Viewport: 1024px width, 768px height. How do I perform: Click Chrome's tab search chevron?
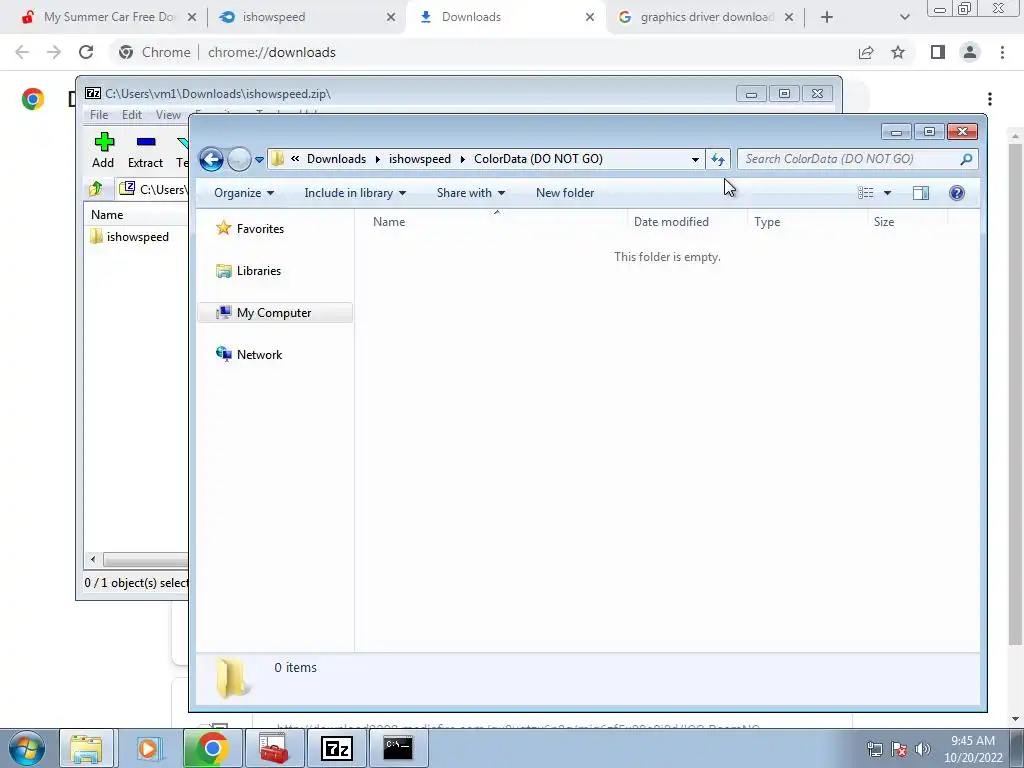point(904,17)
